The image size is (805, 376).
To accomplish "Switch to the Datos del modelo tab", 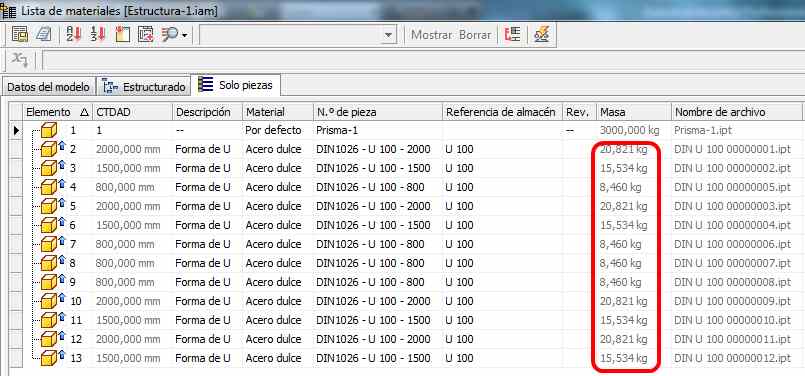I will point(48,87).
